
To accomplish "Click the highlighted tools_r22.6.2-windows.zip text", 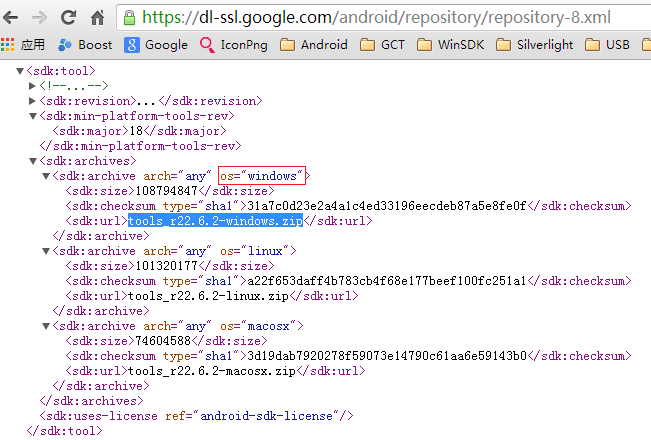I will click(x=215, y=221).
